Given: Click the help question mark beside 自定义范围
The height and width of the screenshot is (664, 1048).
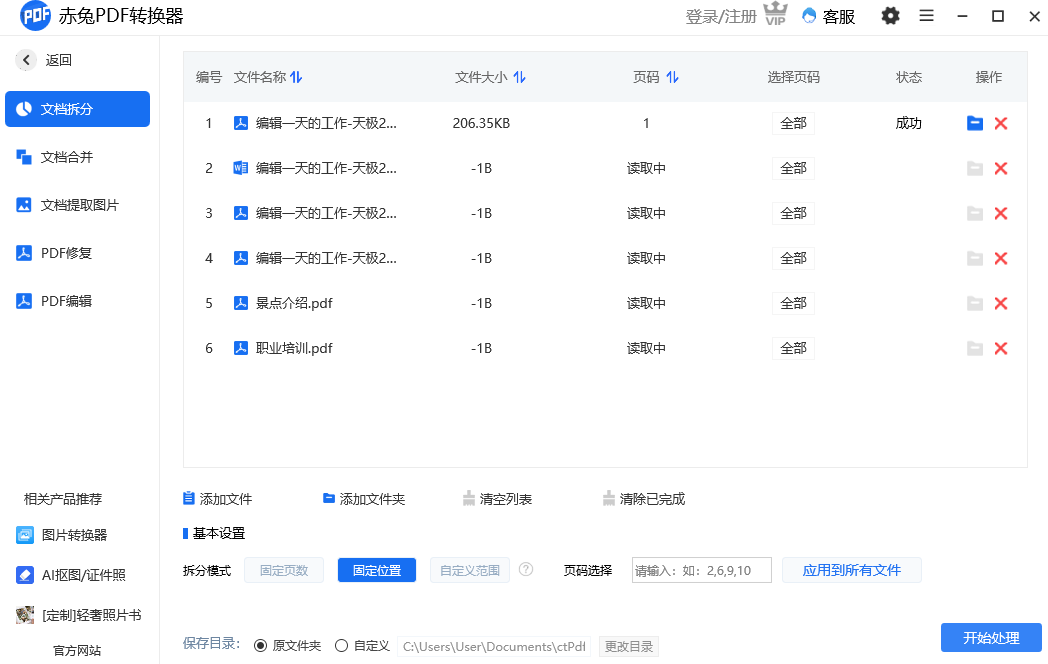Looking at the screenshot, I should pyautogui.click(x=526, y=569).
